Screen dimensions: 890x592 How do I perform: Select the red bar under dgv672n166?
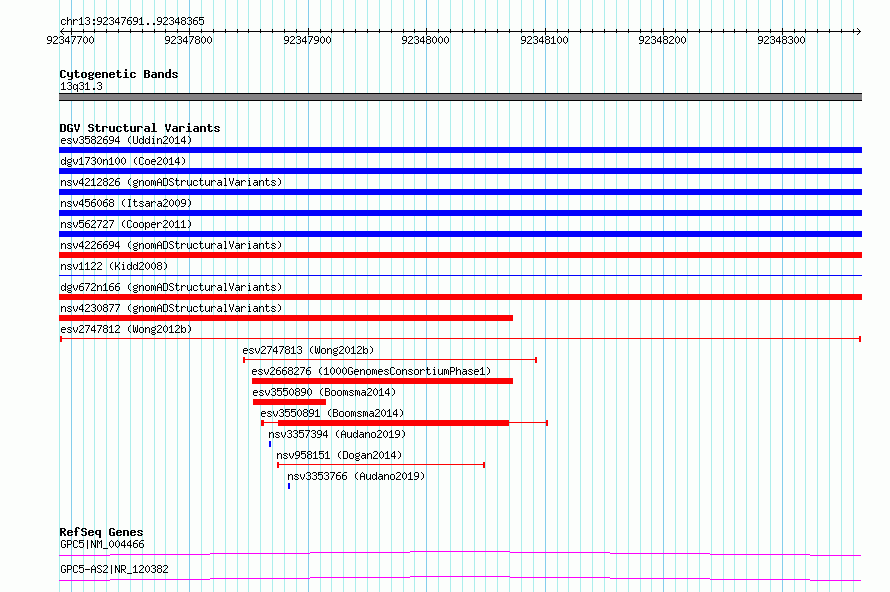tap(460, 297)
